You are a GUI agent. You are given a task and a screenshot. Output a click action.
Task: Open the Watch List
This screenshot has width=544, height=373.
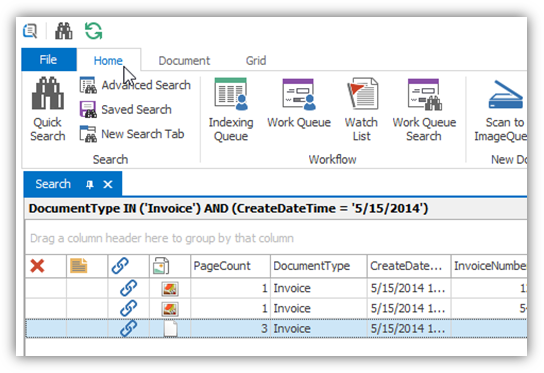point(361,109)
